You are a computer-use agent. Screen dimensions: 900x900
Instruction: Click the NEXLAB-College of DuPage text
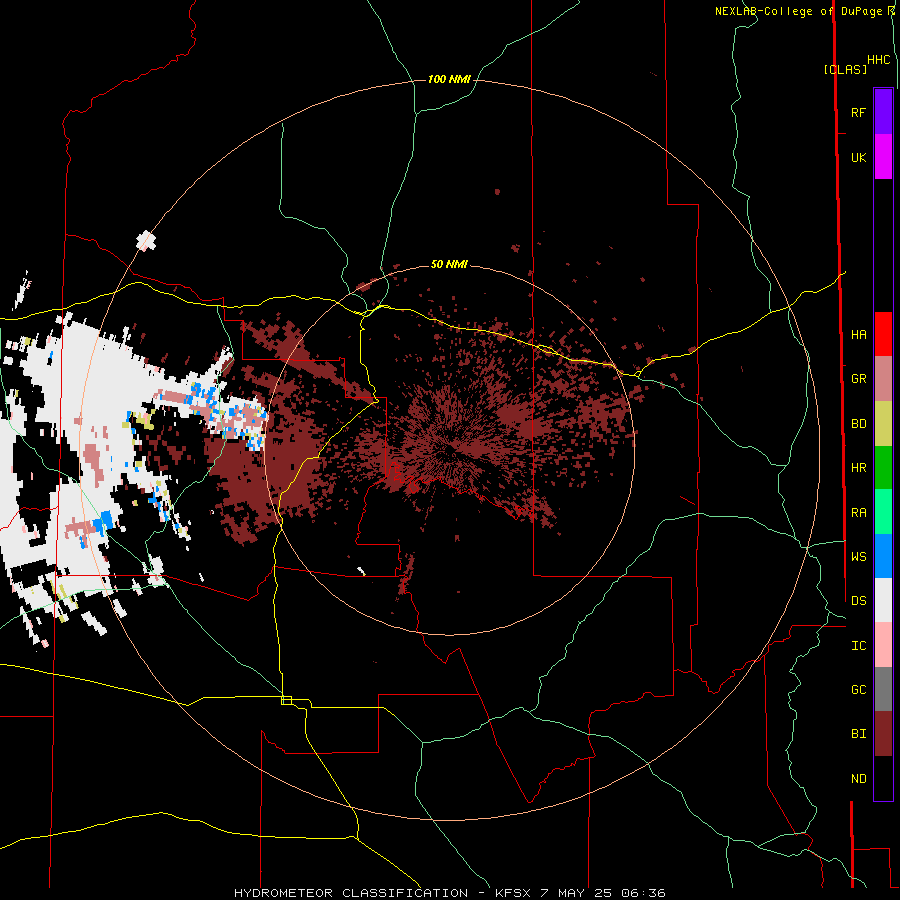800,11
